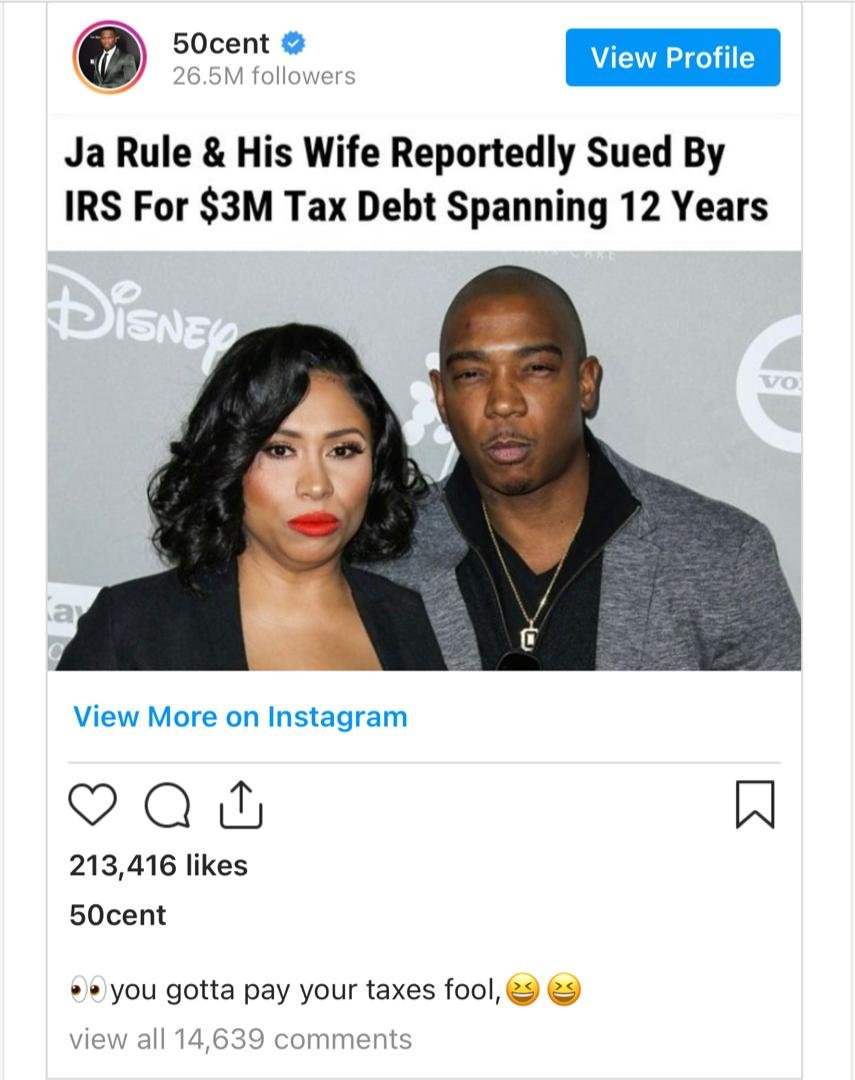855x1080 pixels.
Task: Open the Ja Rule post photo
Action: (x=424, y=460)
